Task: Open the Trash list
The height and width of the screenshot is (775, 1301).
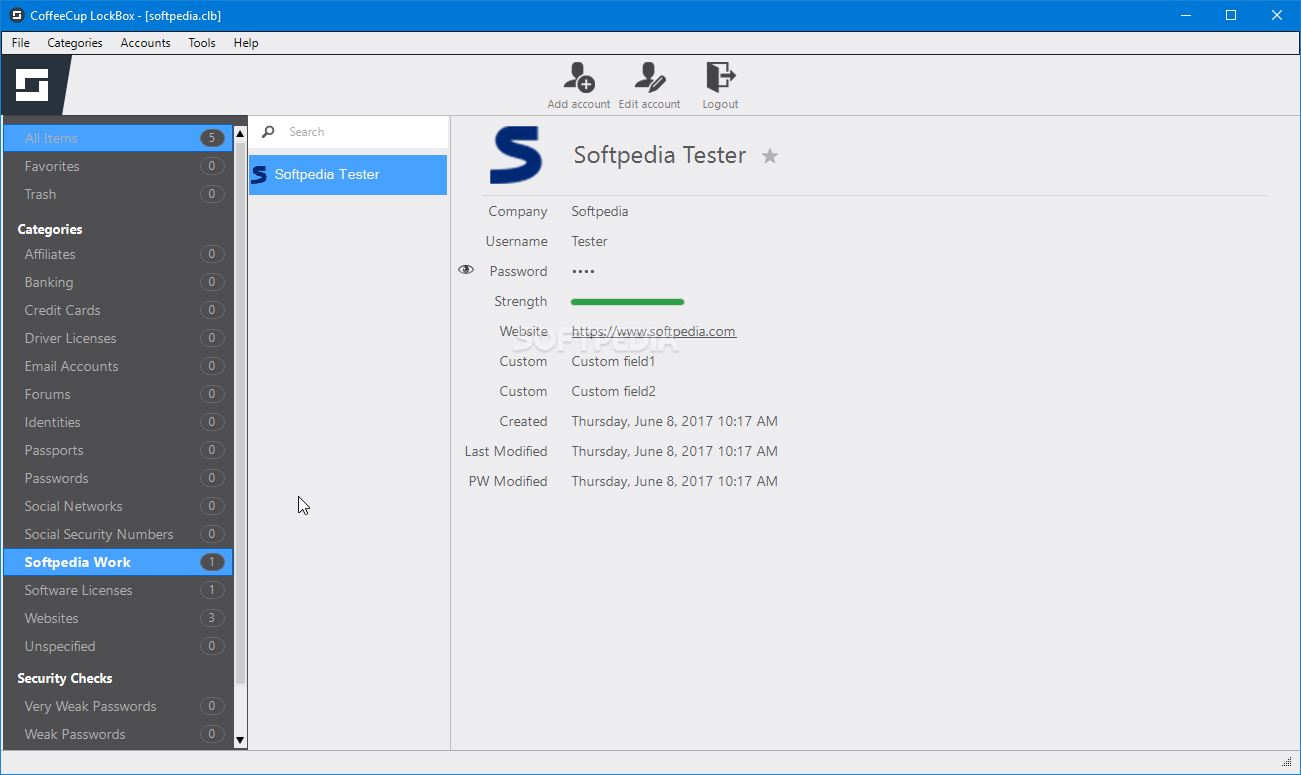Action: (118, 194)
